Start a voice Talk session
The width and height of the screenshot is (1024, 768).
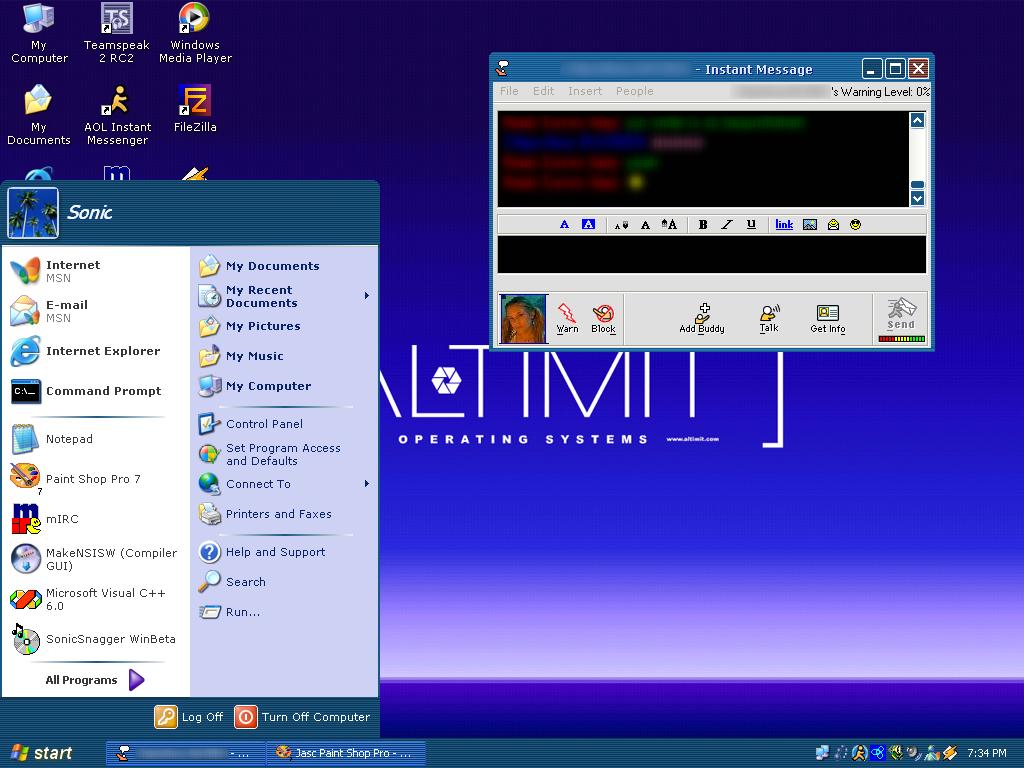coord(768,318)
